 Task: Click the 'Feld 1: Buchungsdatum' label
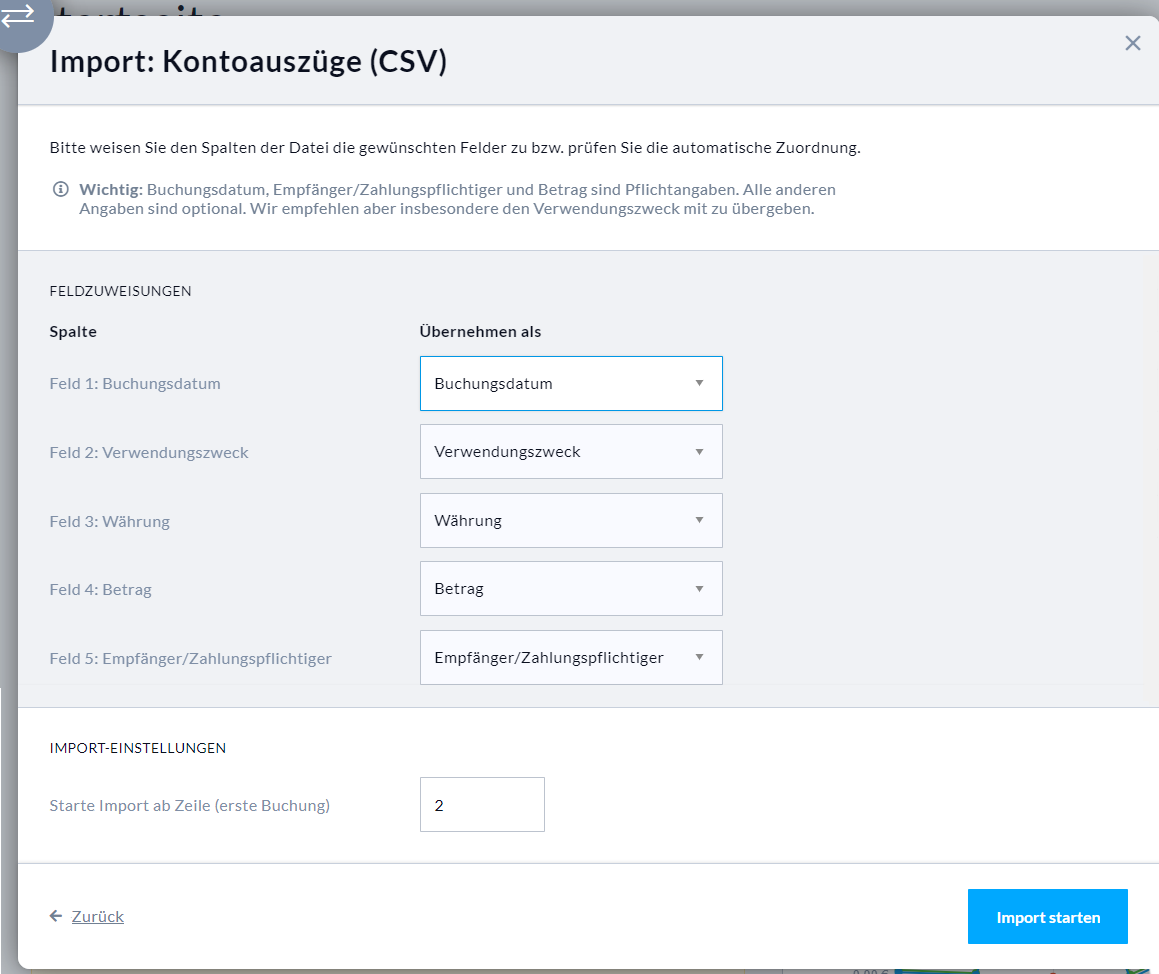[x=135, y=384]
